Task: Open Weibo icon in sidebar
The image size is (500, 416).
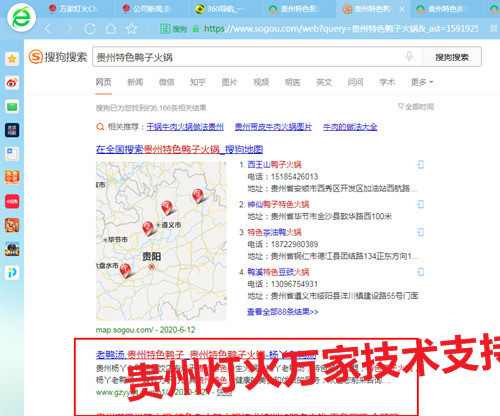Action: coord(12,83)
